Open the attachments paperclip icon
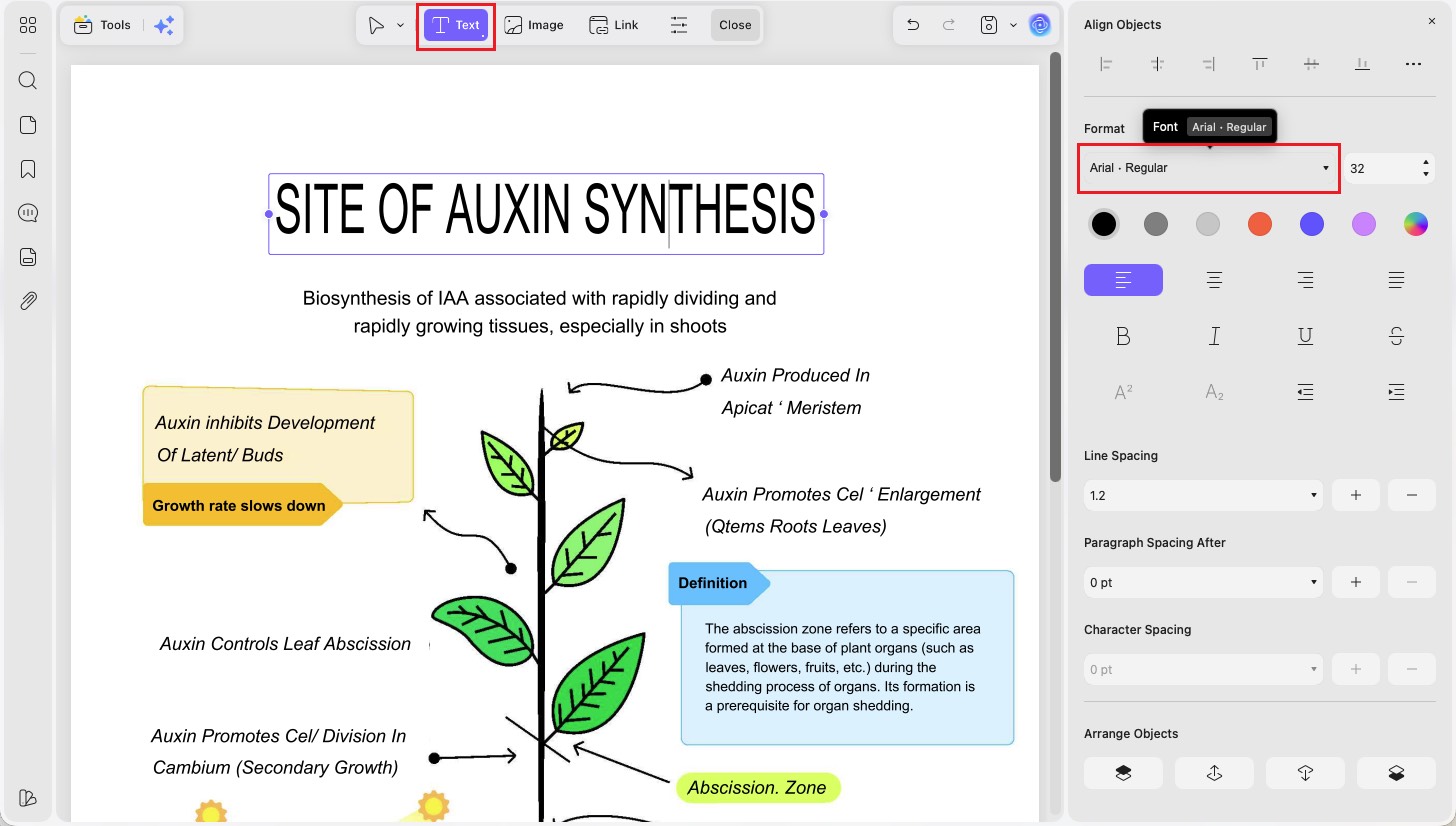 [28, 301]
